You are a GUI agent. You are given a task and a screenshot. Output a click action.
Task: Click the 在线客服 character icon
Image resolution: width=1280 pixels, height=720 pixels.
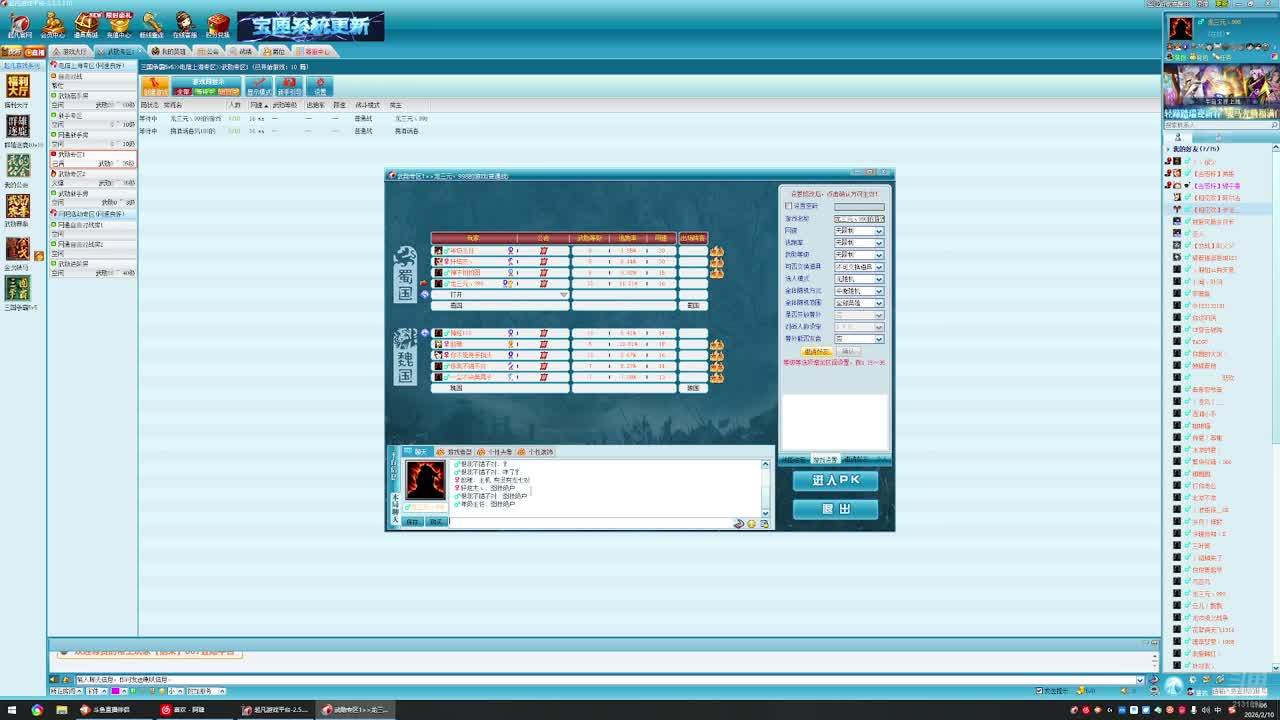(x=185, y=24)
